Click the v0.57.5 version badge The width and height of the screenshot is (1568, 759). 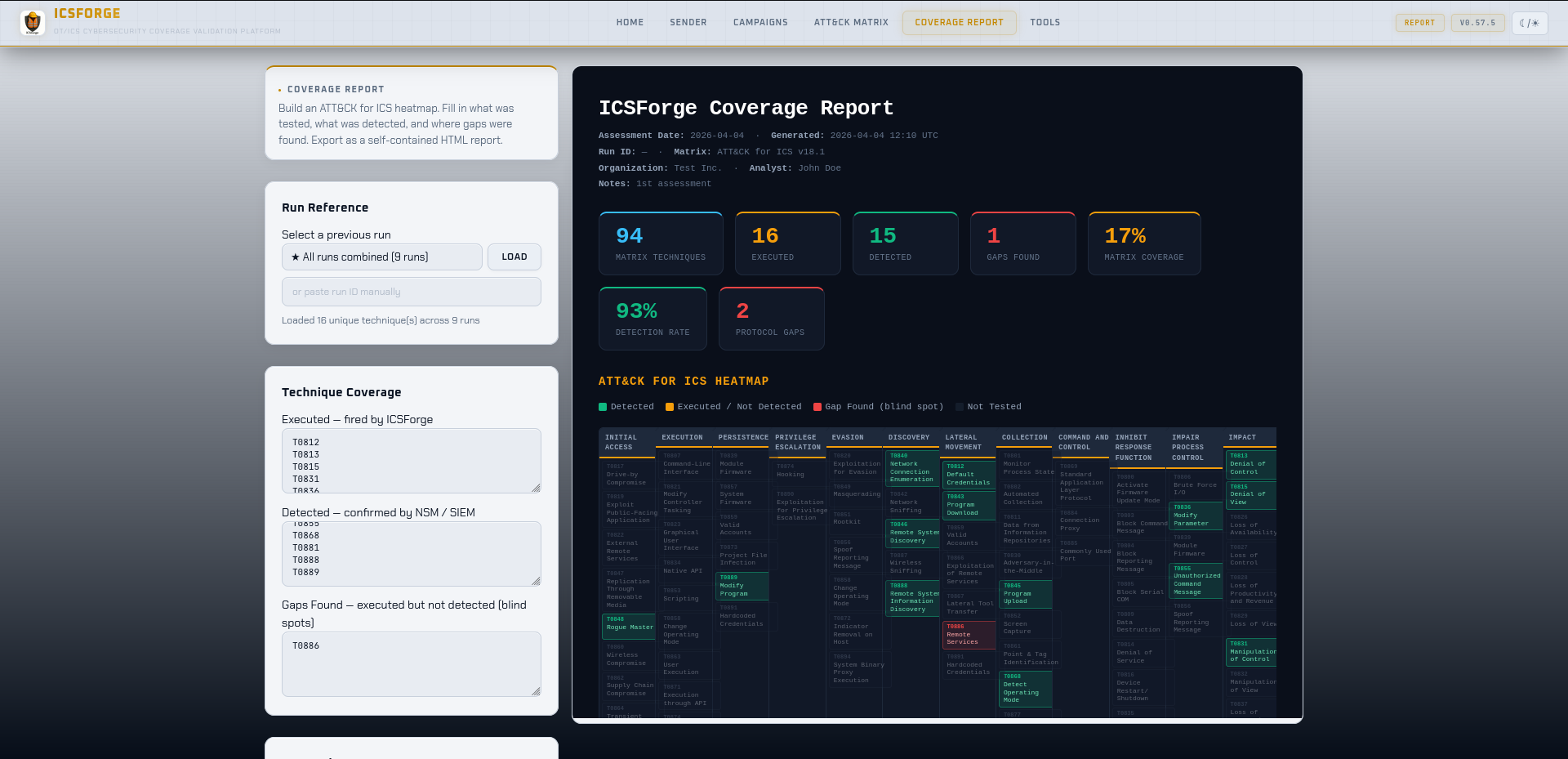pos(1477,23)
